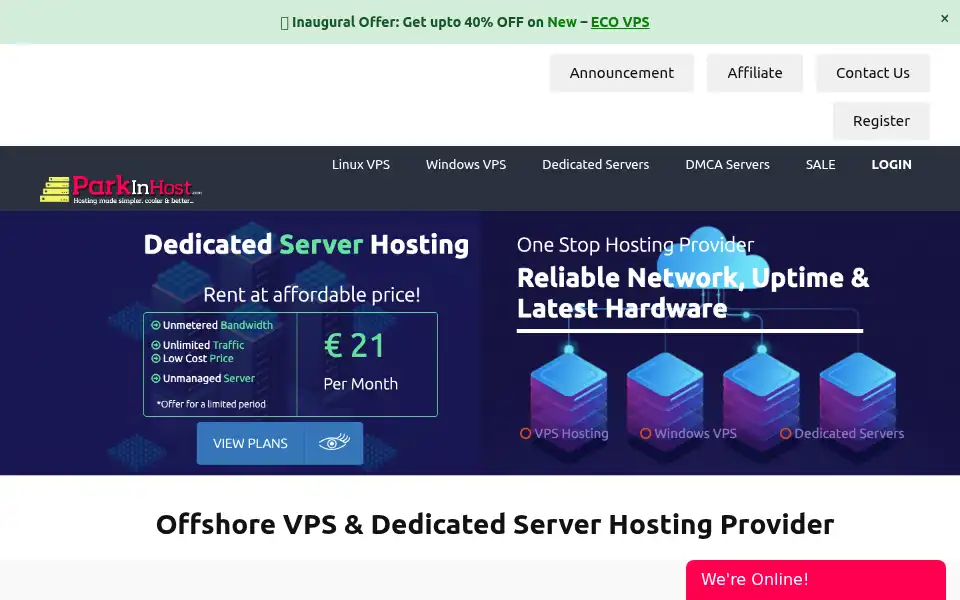This screenshot has width=960, height=600.
Task: Select the Windows VPS circle marker in banner
Action: coord(645,433)
